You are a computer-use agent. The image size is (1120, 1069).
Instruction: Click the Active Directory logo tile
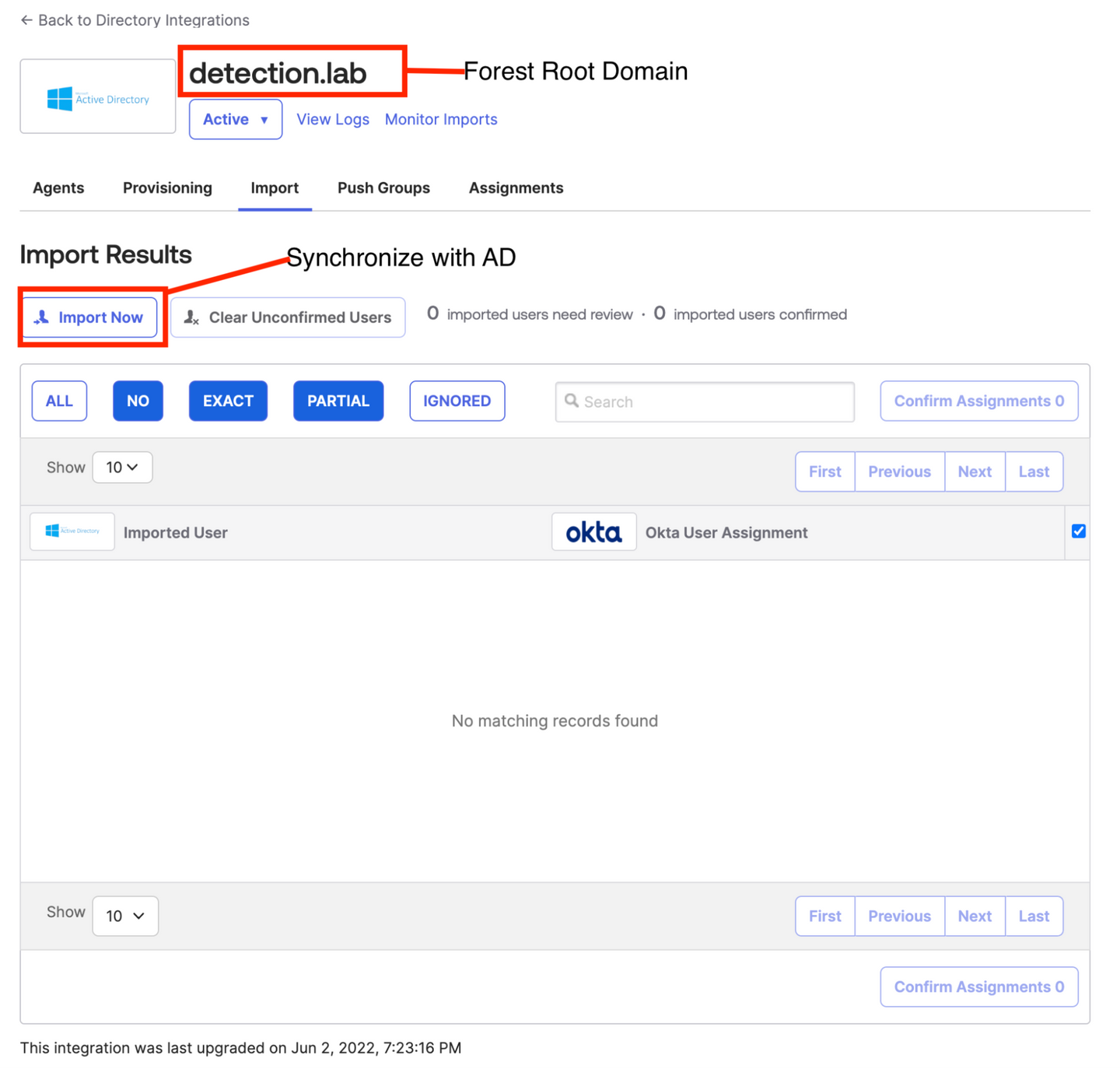pos(98,96)
